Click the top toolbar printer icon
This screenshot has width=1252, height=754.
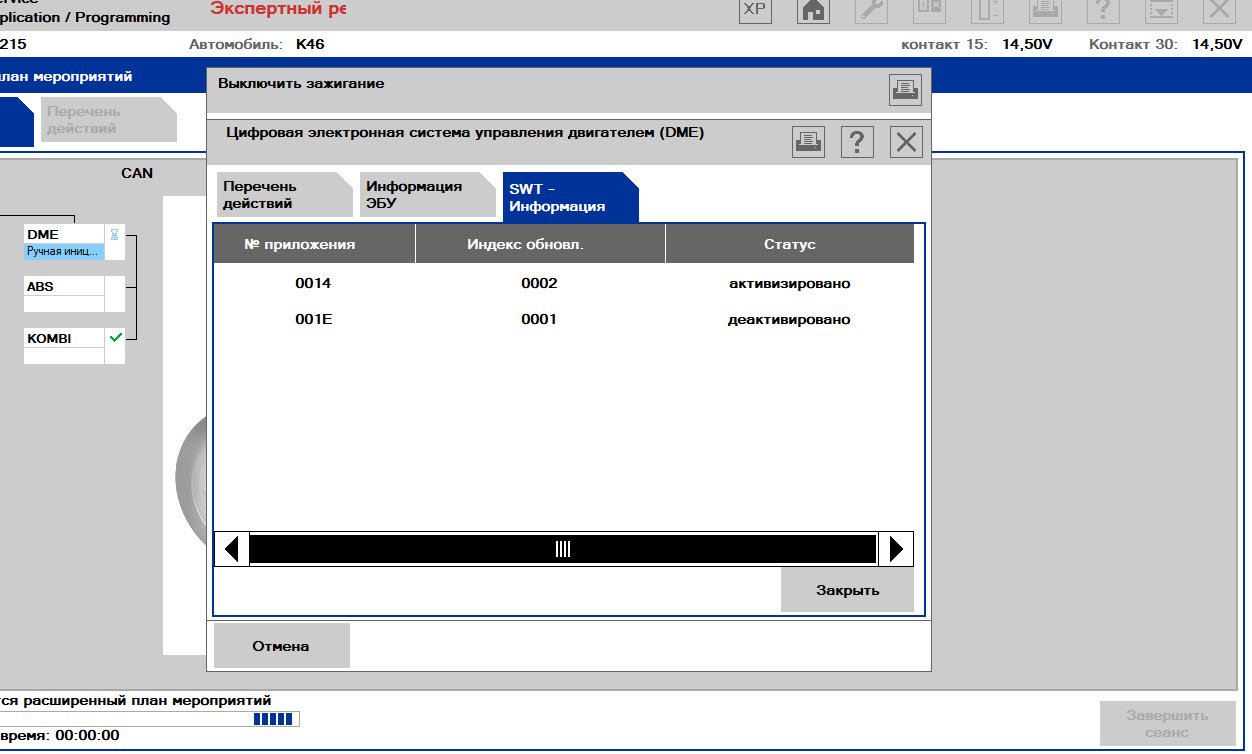click(1045, 9)
